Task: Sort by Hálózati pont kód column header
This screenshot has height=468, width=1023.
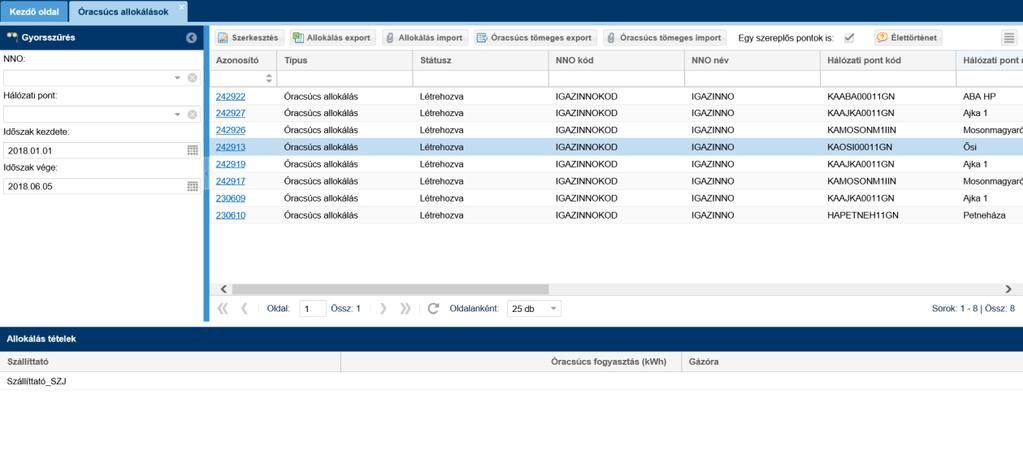Action: coord(887,60)
